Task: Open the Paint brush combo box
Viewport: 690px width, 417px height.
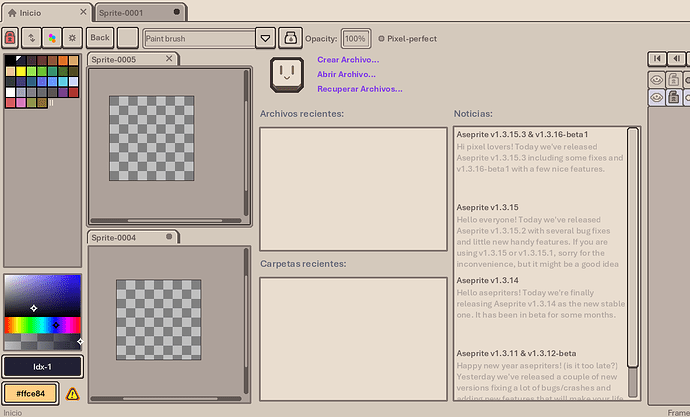Action: (x=199, y=38)
